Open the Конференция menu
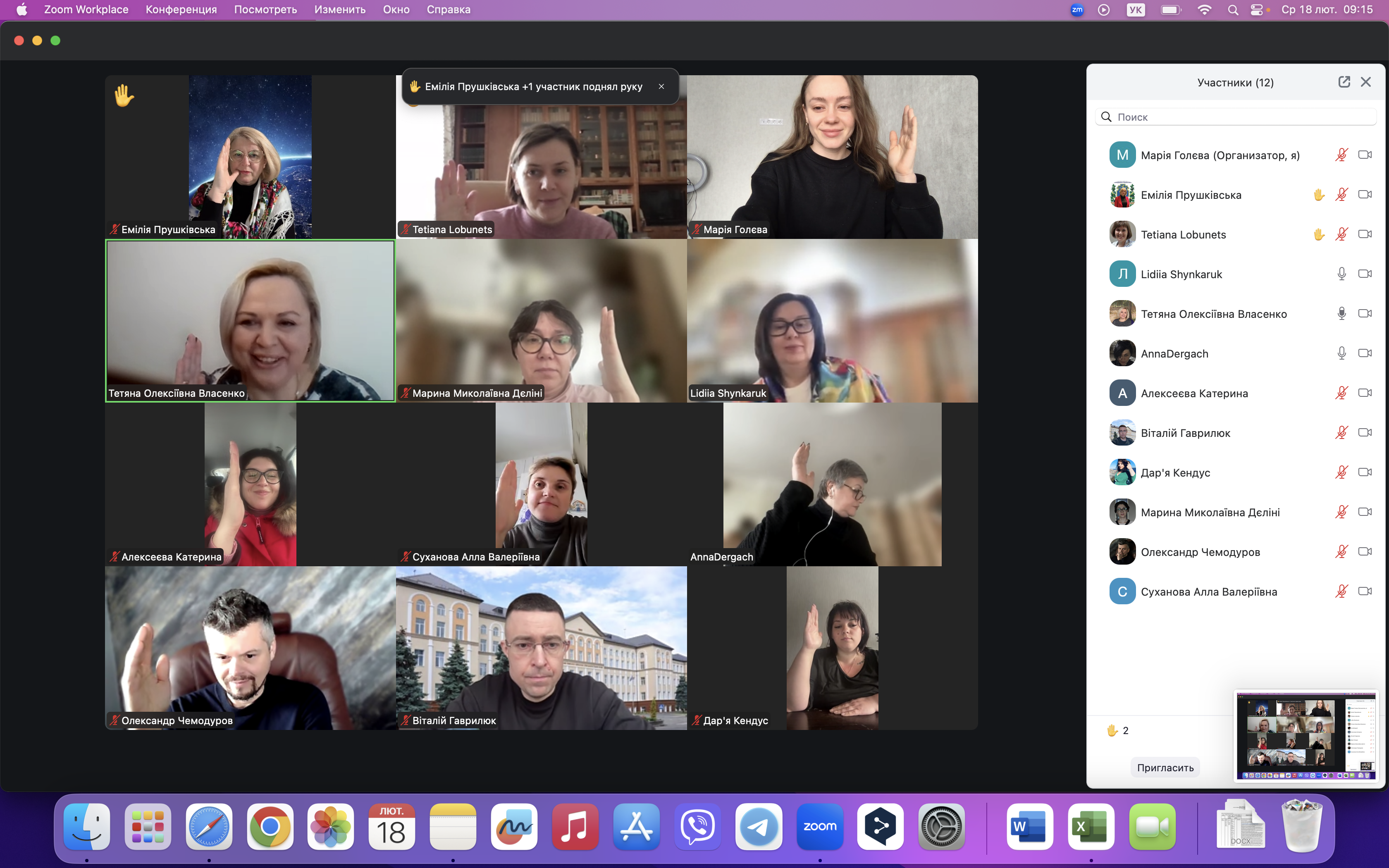Screen dimensions: 1389x868 click(181, 9)
